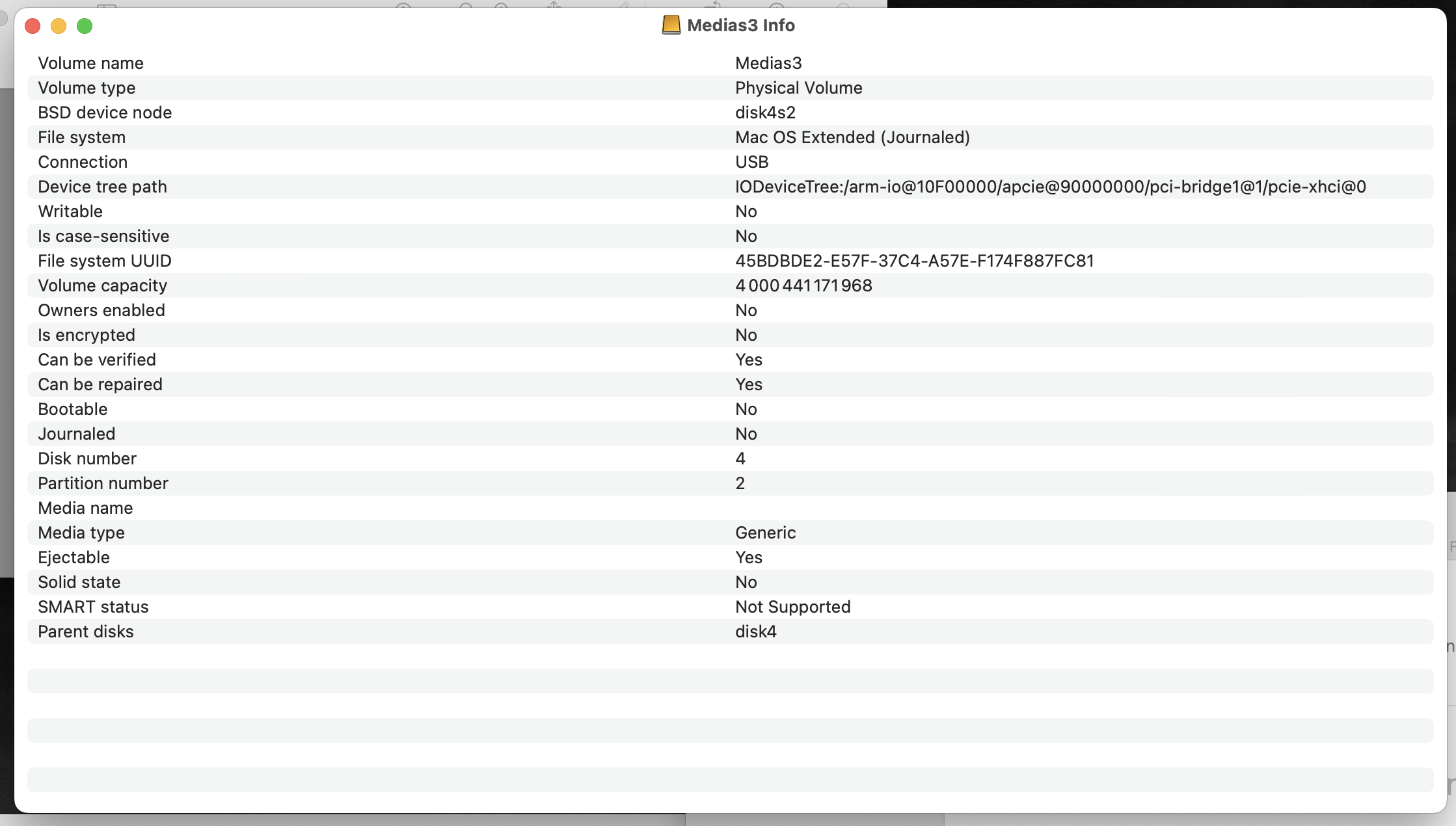Select the Partition number row

point(103,483)
